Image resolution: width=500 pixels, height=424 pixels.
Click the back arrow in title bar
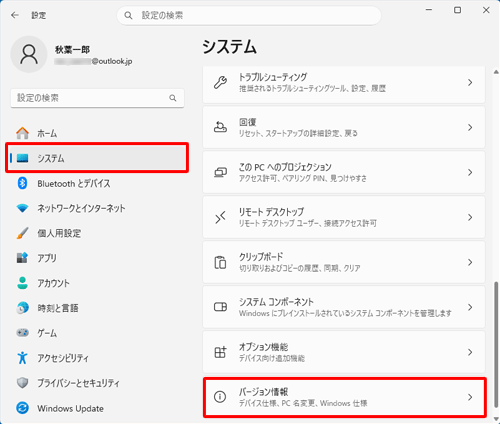15,15
